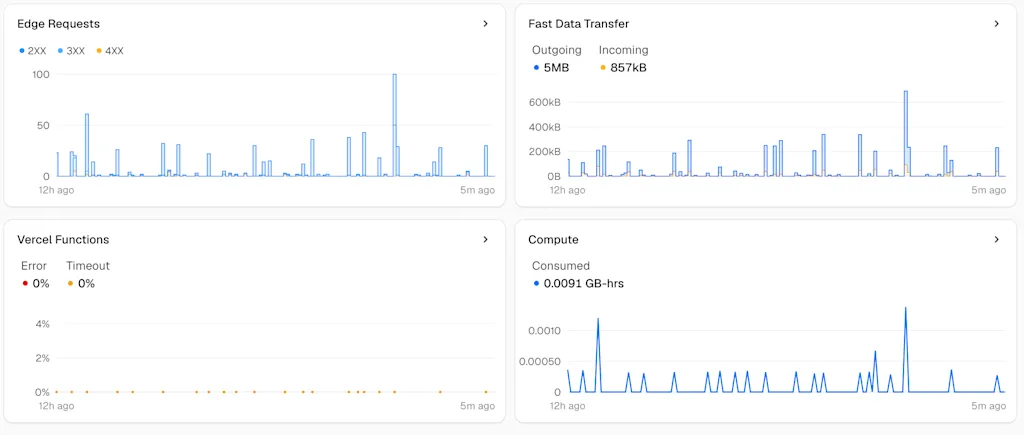The image size is (1024, 435).
Task: Click the tallest Fast Data Transfer spike
Action: 906,133
